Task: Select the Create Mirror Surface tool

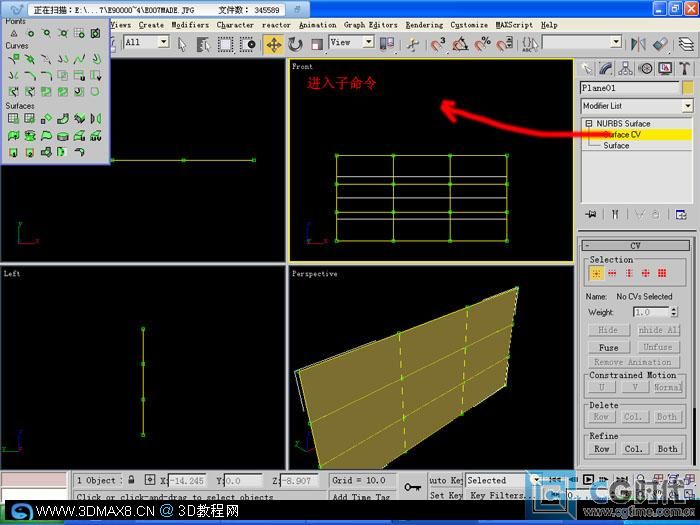Action: pyautogui.click(x=95, y=119)
